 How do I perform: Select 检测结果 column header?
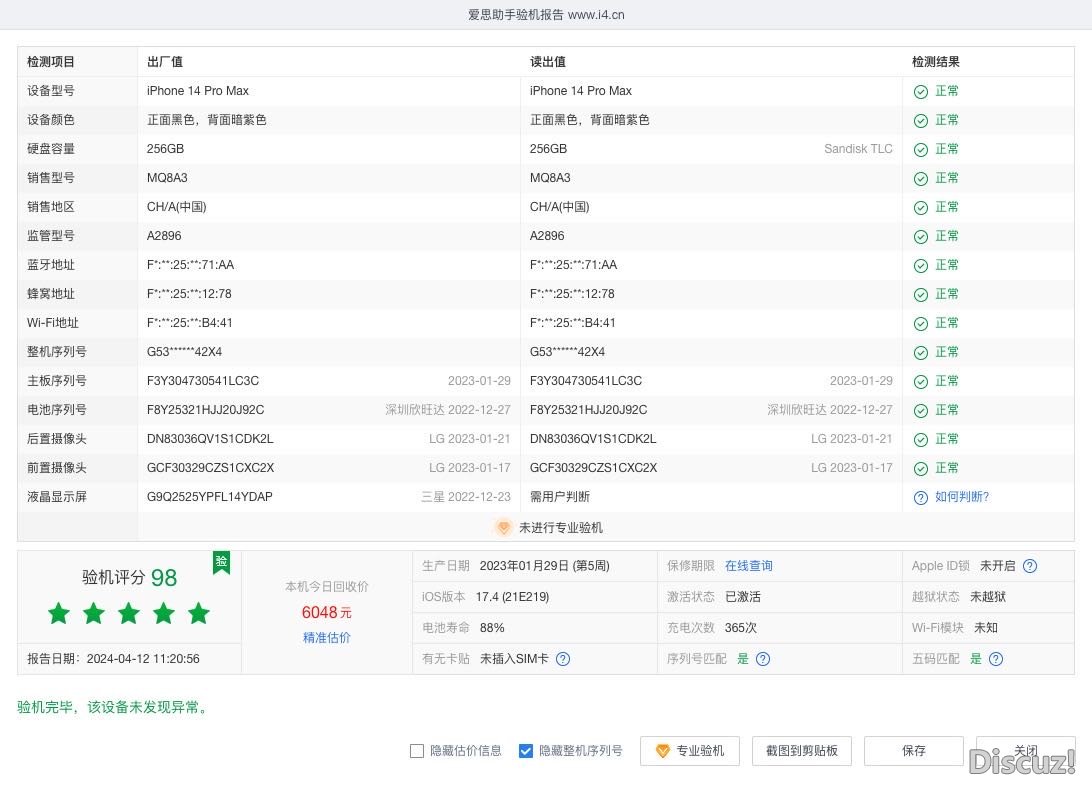pyautogui.click(x=936, y=61)
